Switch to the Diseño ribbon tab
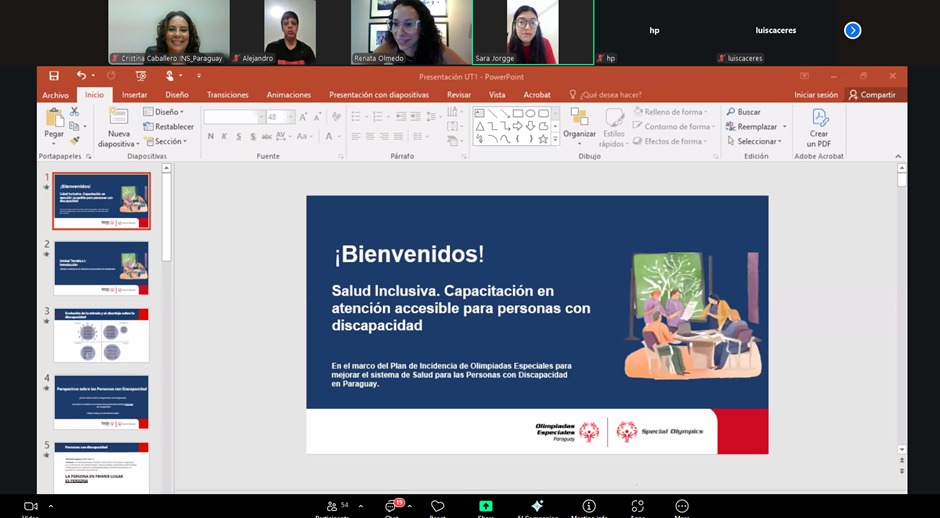Screen dimensions: 940x518 pyautogui.click(x=177, y=95)
